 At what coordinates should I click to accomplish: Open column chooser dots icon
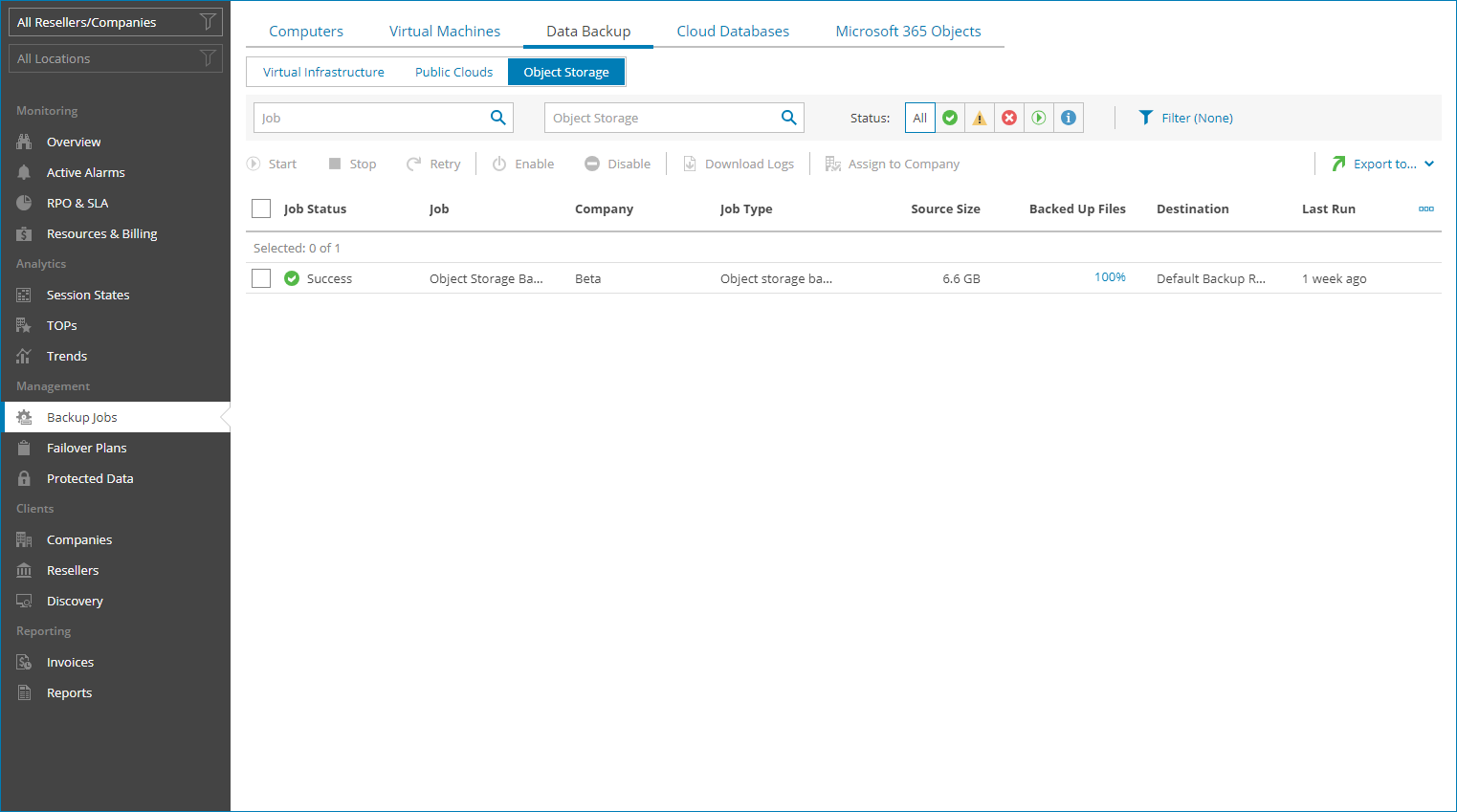click(1426, 208)
